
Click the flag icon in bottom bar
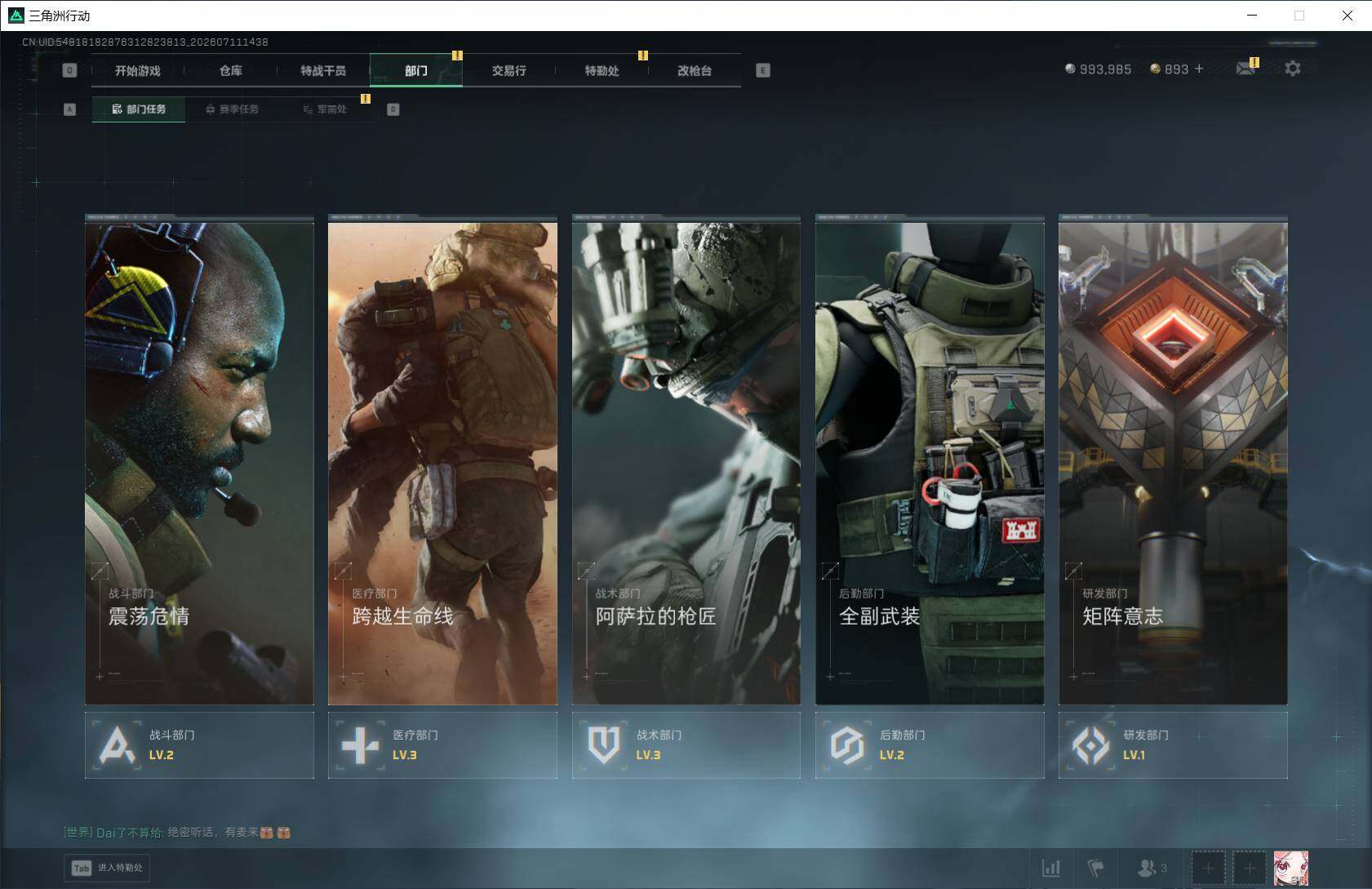(x=1095, y=868)
